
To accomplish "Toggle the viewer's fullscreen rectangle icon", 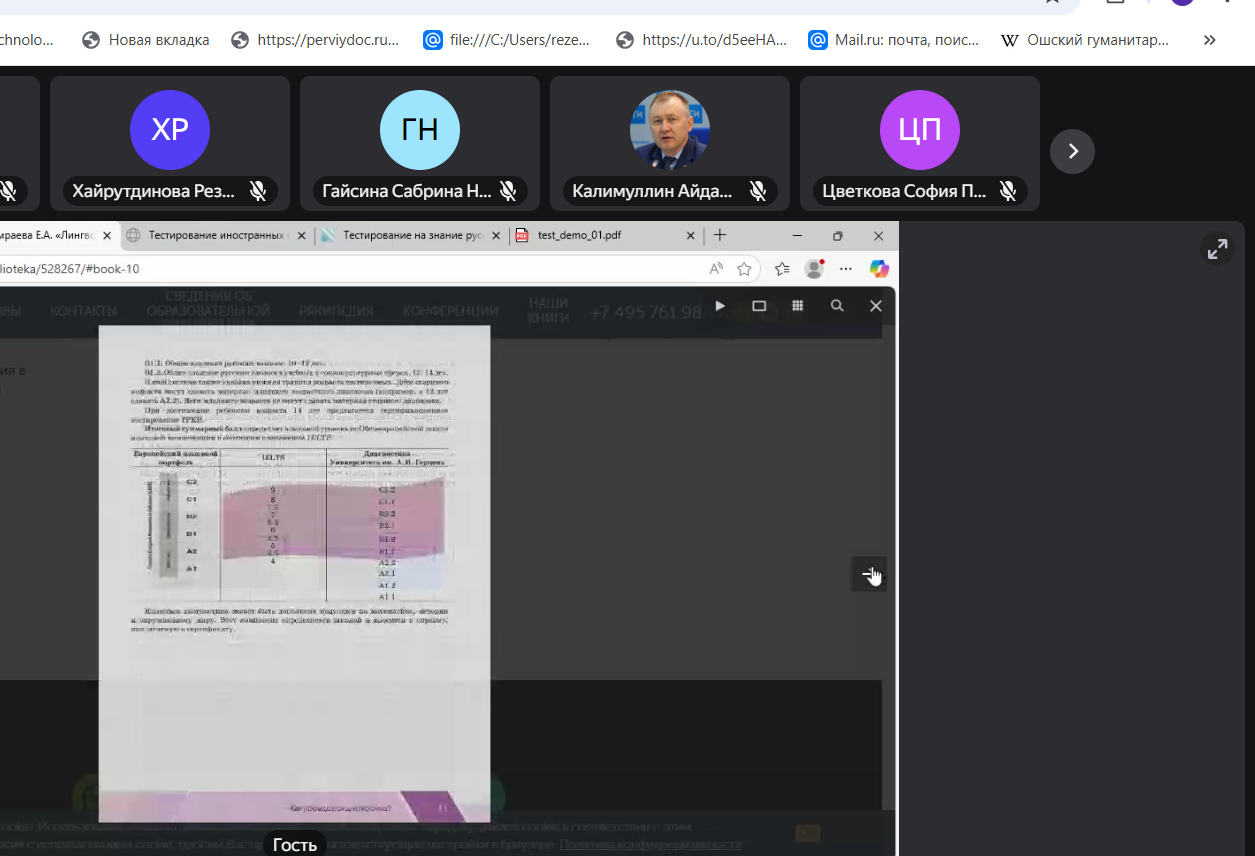I will pyautogui.click(x=759, y=306).
